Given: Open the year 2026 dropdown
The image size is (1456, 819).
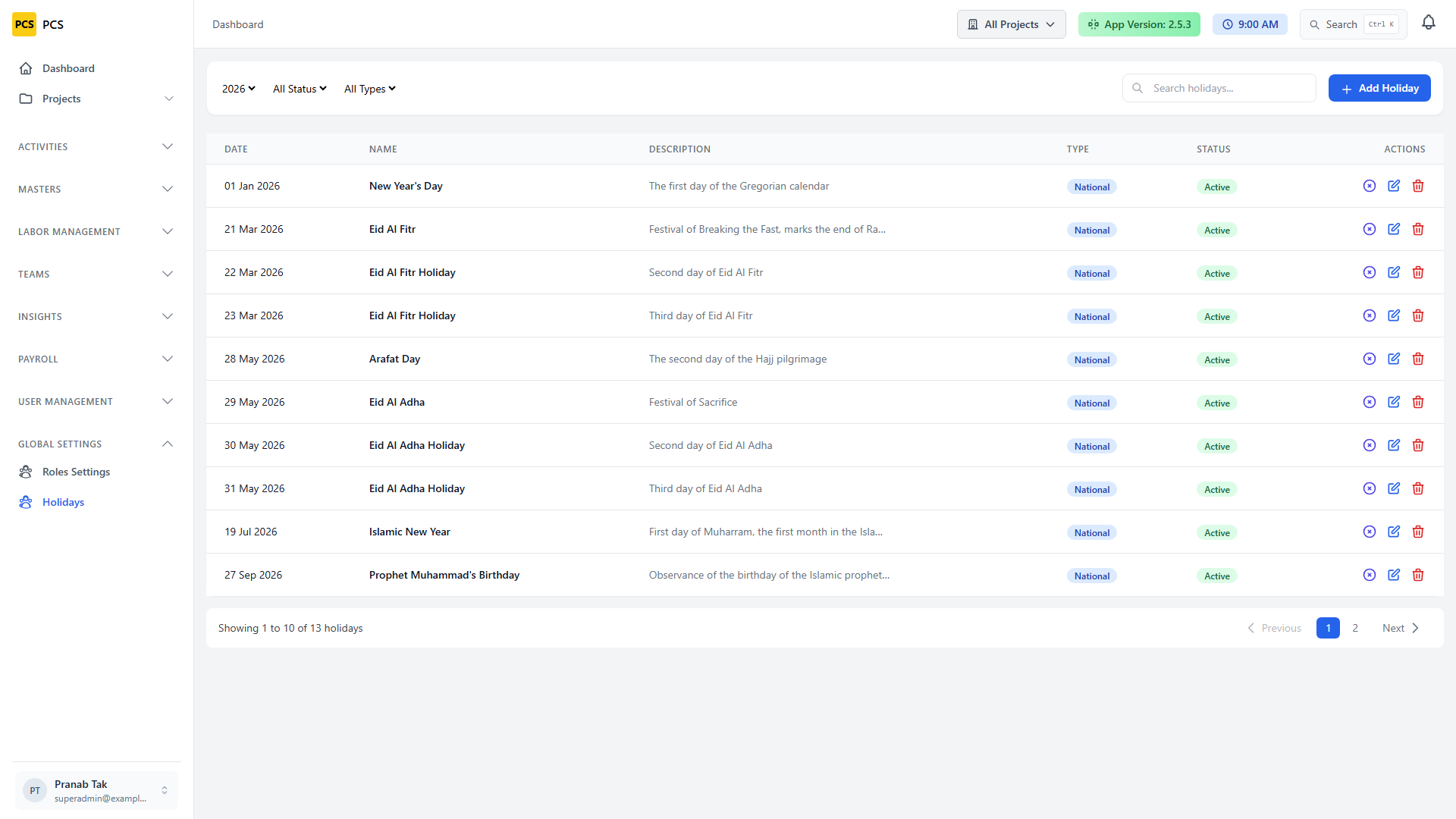Looking at the screenshot, I should click(238, 89).
